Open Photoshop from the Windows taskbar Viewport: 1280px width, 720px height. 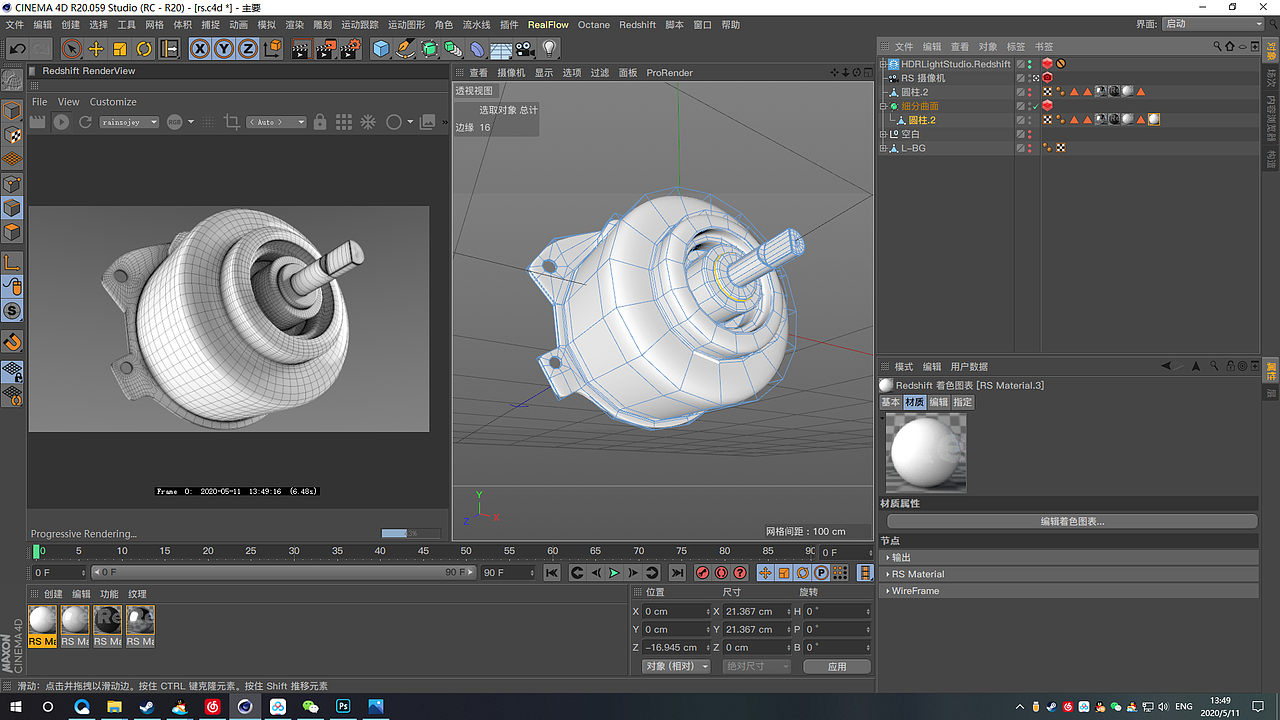coord(343,706)
